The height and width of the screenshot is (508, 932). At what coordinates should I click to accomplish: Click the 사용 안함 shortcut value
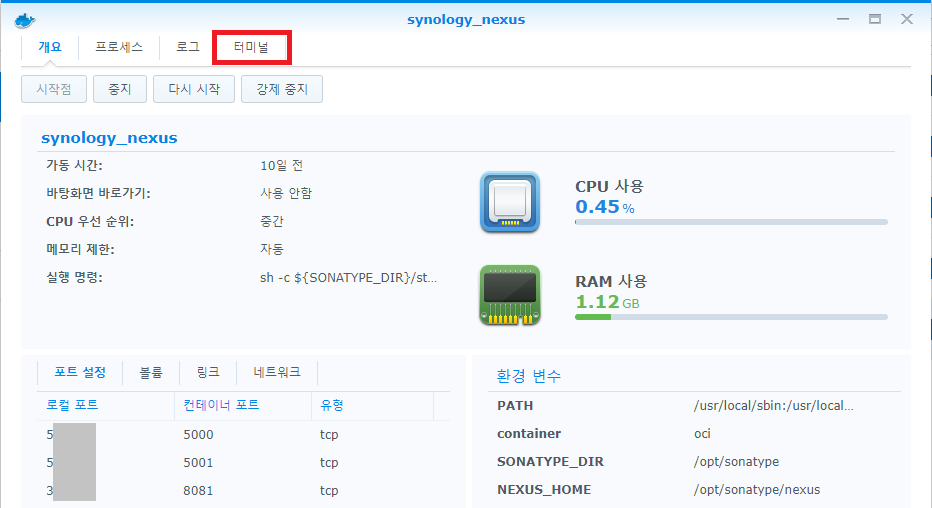[x=286, y=194]
